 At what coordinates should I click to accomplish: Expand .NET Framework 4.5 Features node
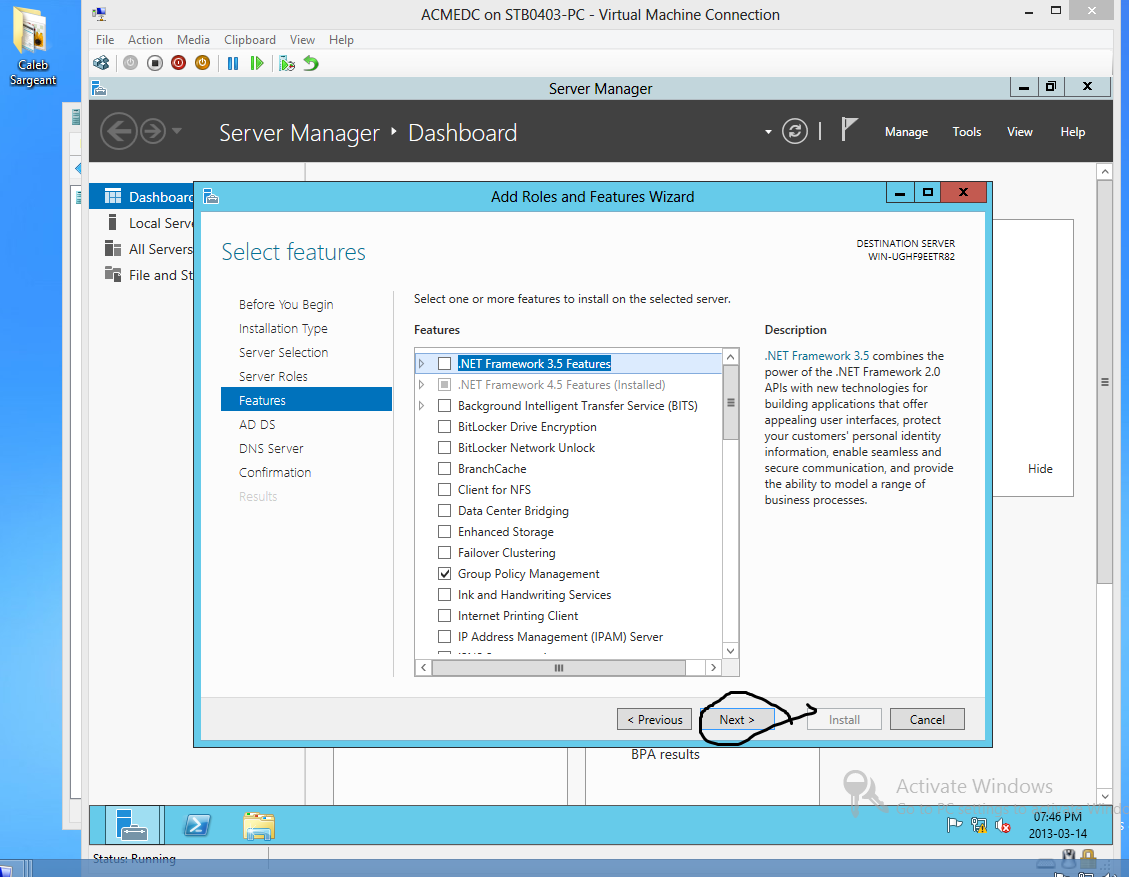[422, 384]
